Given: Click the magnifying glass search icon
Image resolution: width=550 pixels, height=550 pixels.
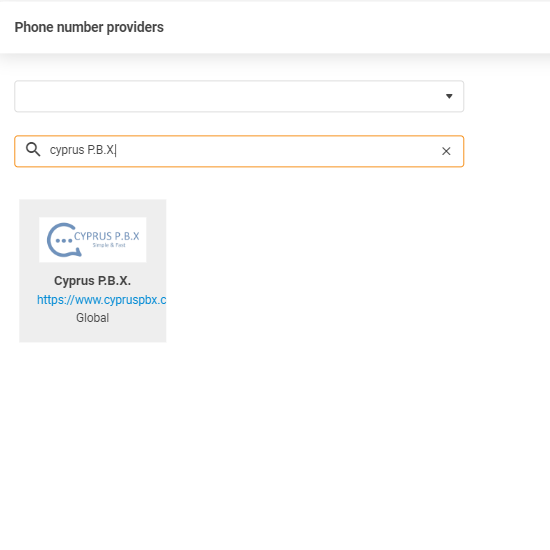Looking at the screenshot, I should coord(33,149).
